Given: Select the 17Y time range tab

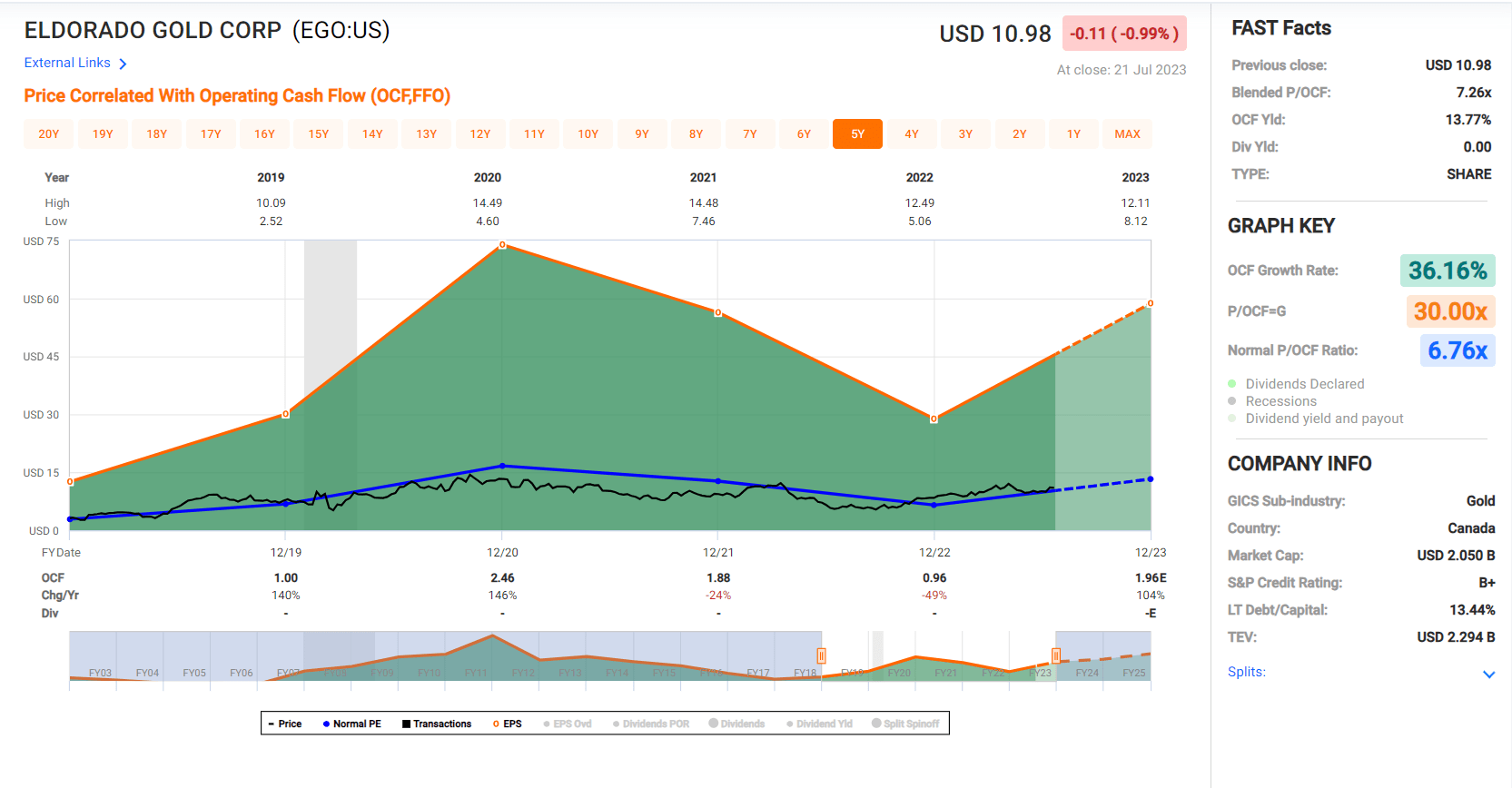Looking at the screenshot, I should click(211, 133).
